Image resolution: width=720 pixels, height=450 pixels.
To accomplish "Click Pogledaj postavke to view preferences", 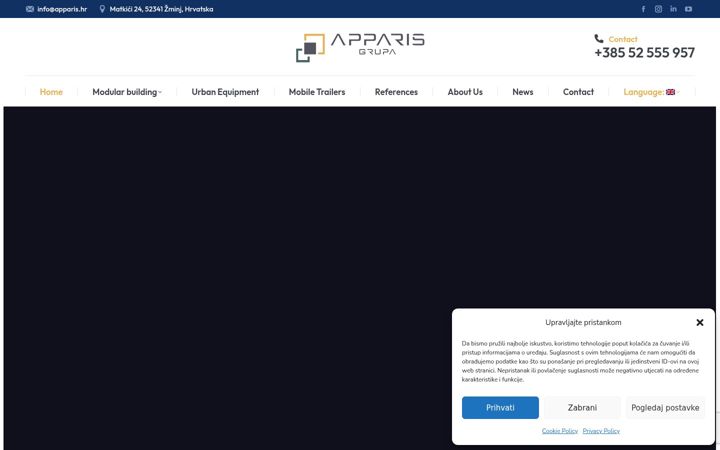I will pyautogui.click(x=665, y=408).
